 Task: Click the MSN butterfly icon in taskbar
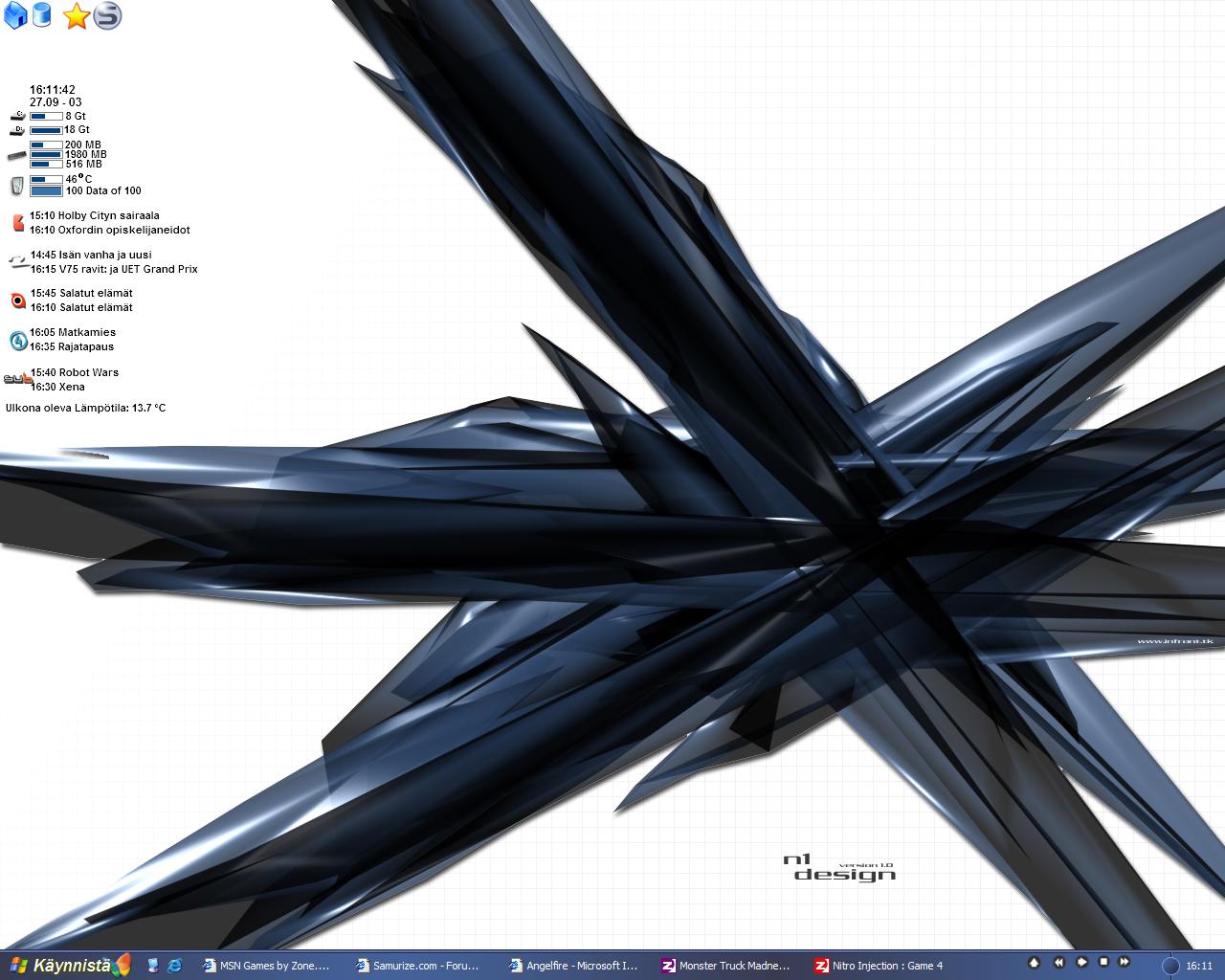coord(122,966)
